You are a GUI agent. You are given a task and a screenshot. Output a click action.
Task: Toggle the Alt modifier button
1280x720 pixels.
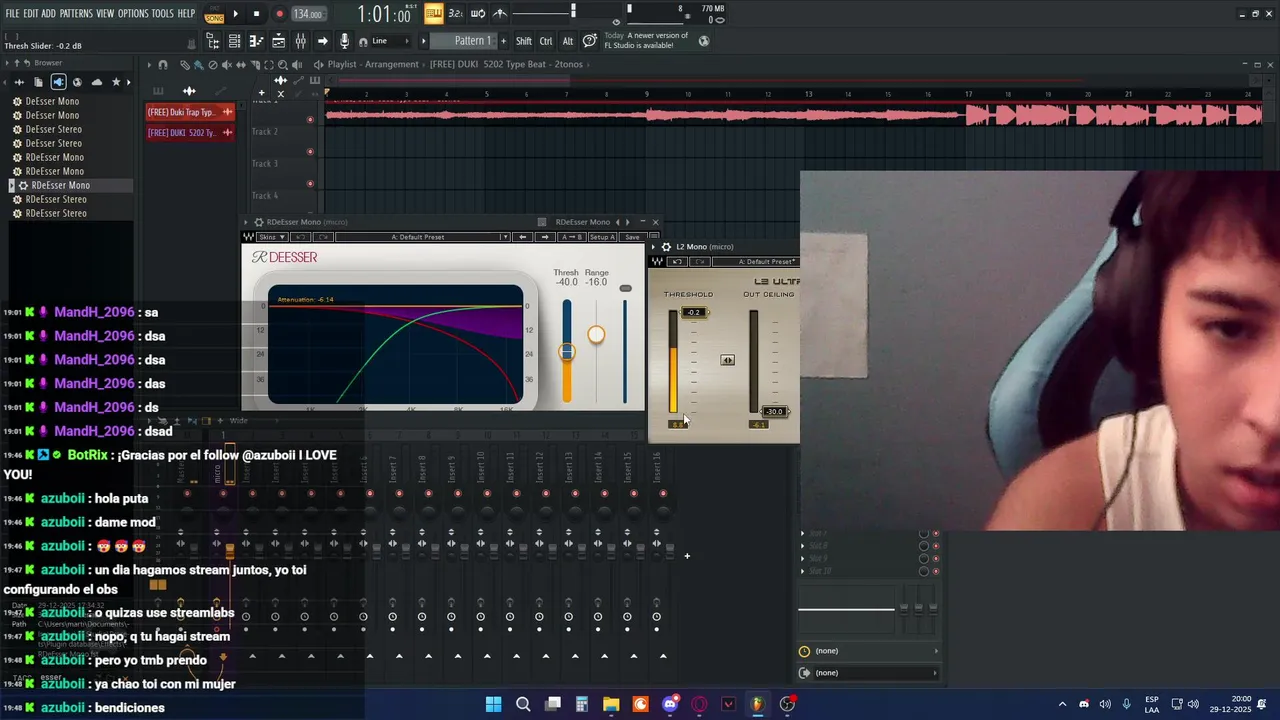click(x=568, y=41)
